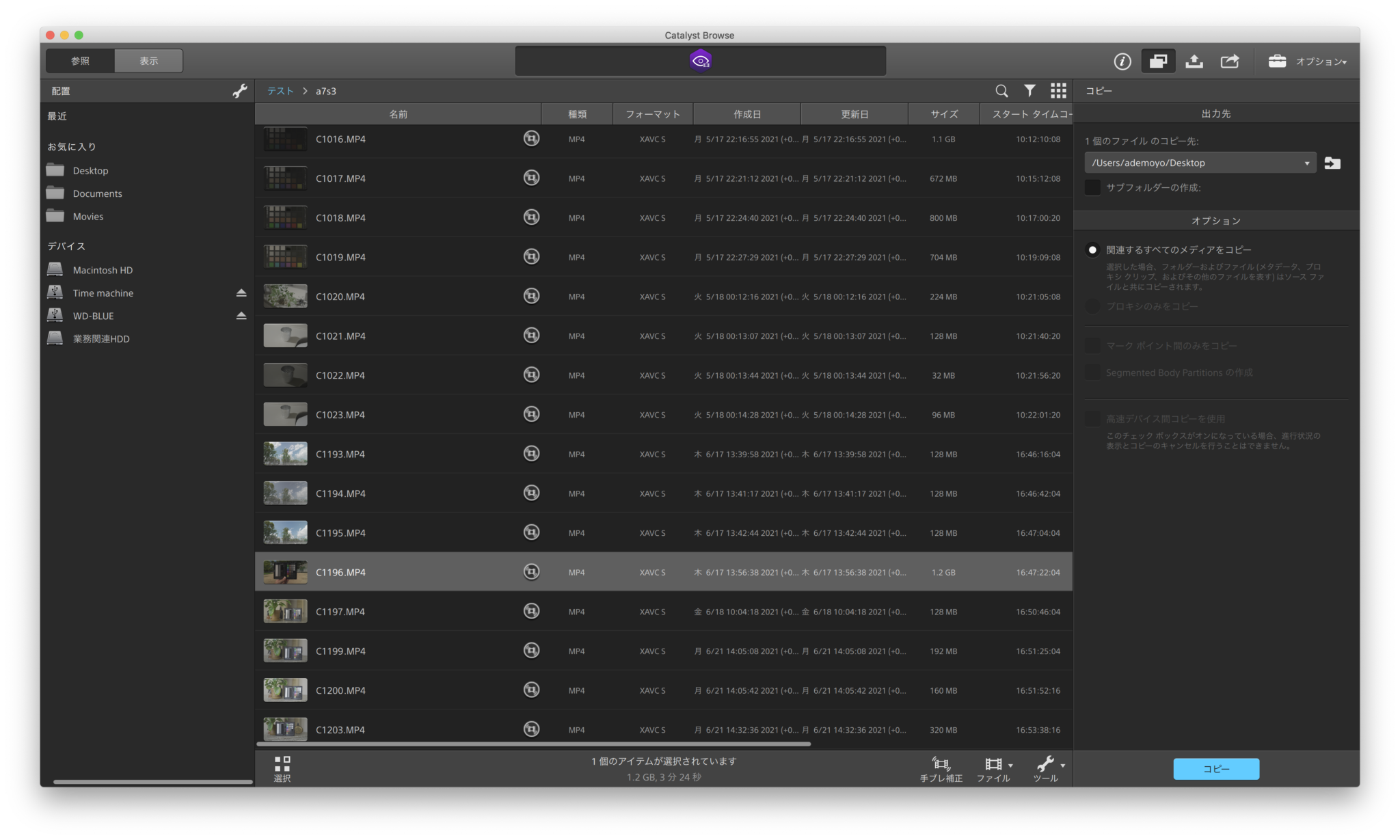The image size is (1400, 840).
Task: Select 関連するすべてのメディアをコピー radio
Action: click(x=1092, y=250)
